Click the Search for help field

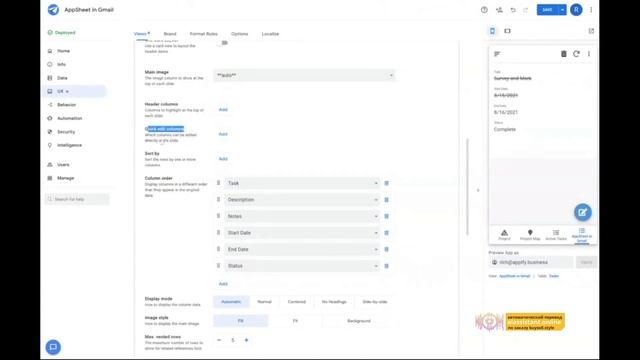click(77, 199)
